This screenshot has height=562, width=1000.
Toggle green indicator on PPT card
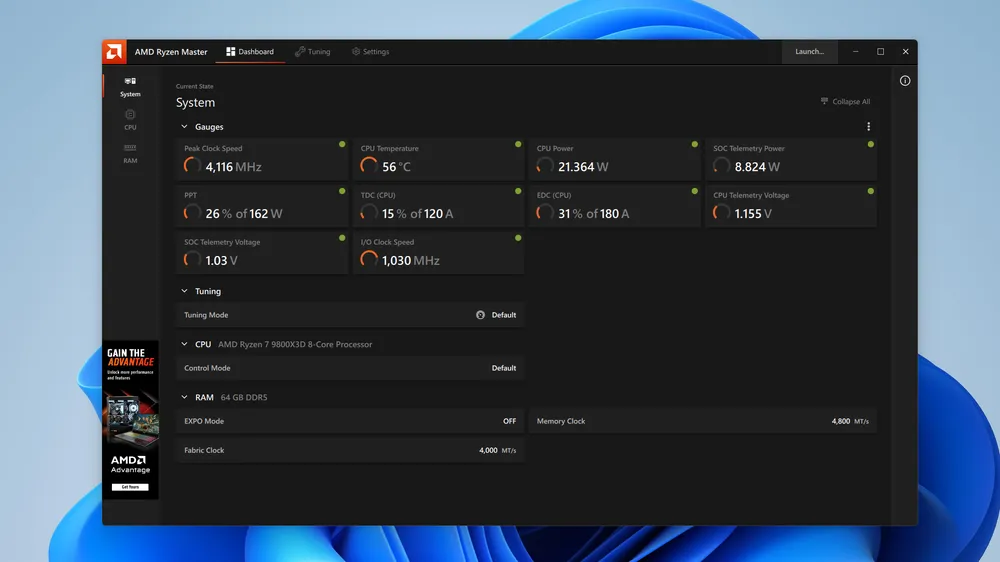click(342, 191)
